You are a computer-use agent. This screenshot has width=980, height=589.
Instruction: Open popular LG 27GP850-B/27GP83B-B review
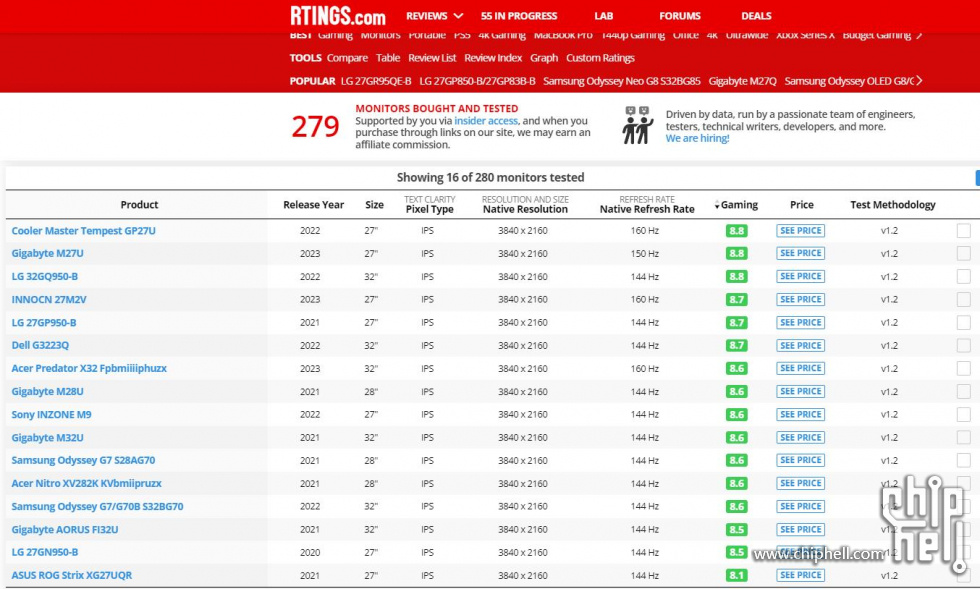(477, 81)
